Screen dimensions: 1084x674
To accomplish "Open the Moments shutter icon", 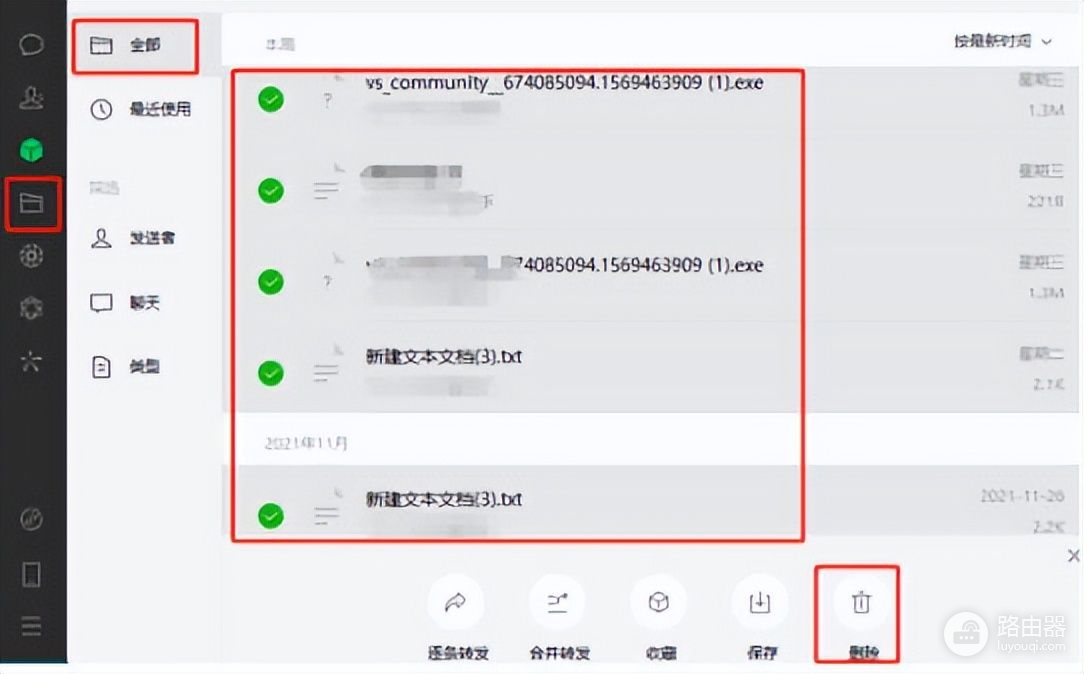I will coord(31,256).
